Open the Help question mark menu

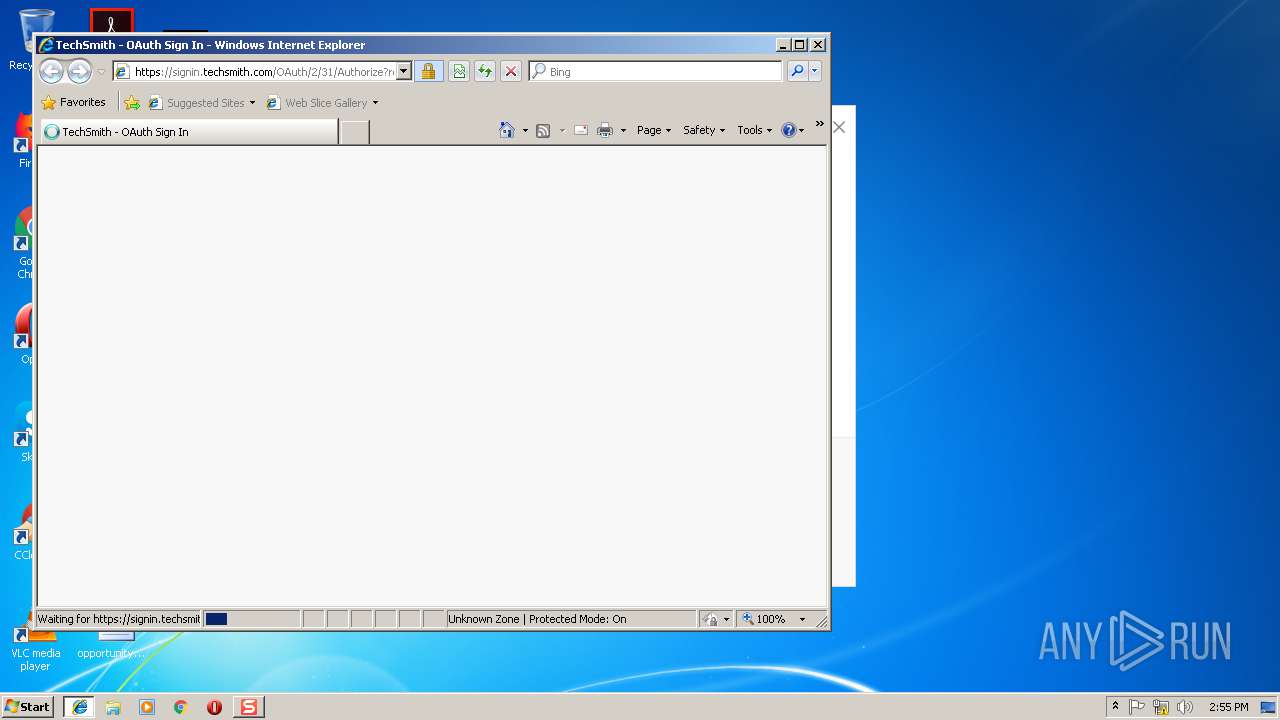click(793, 130)
